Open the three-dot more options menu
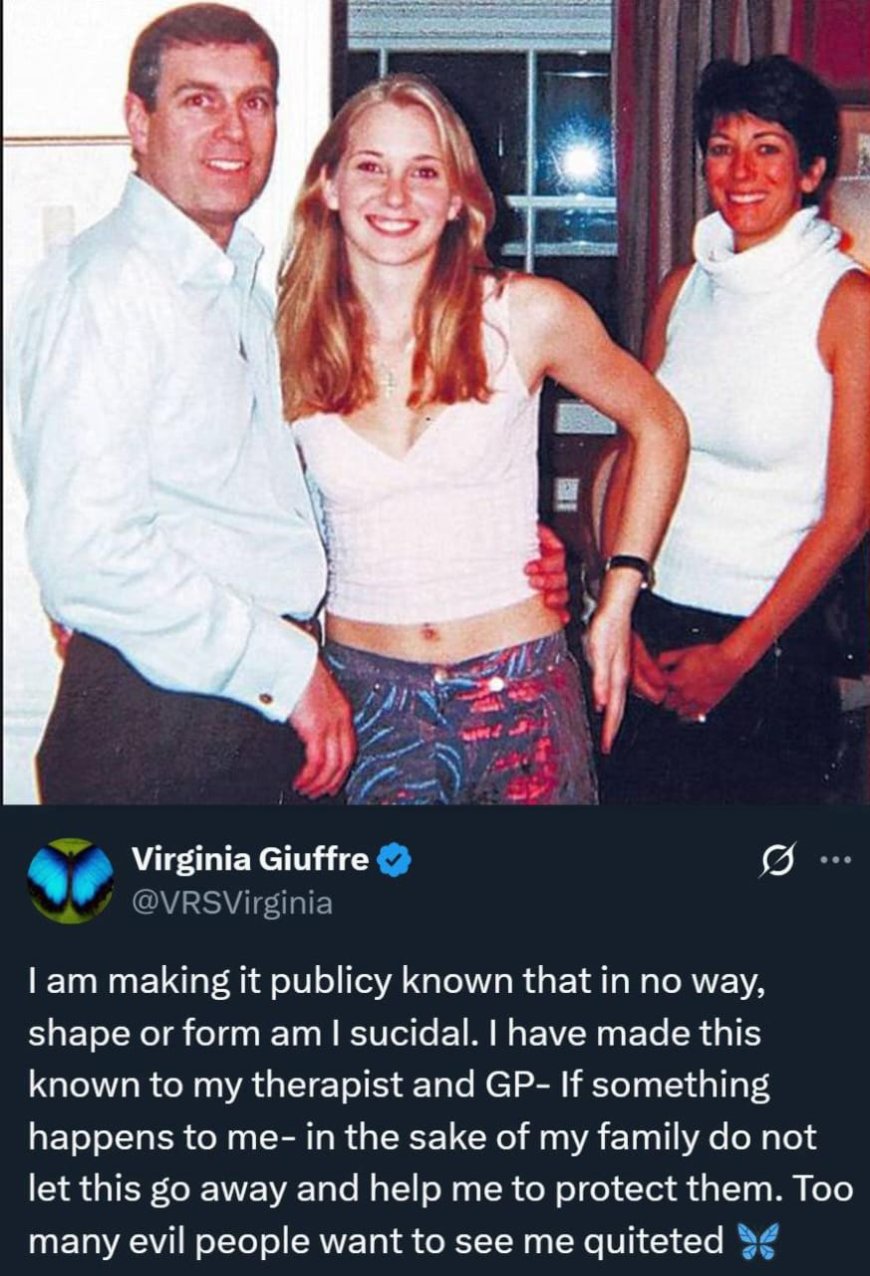 [832, 859]
